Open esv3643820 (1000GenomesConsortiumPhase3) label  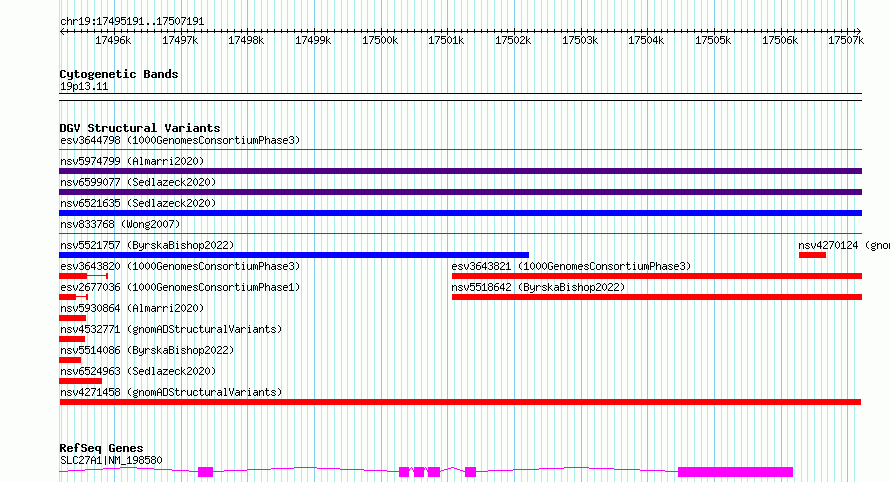click(180, 266)
